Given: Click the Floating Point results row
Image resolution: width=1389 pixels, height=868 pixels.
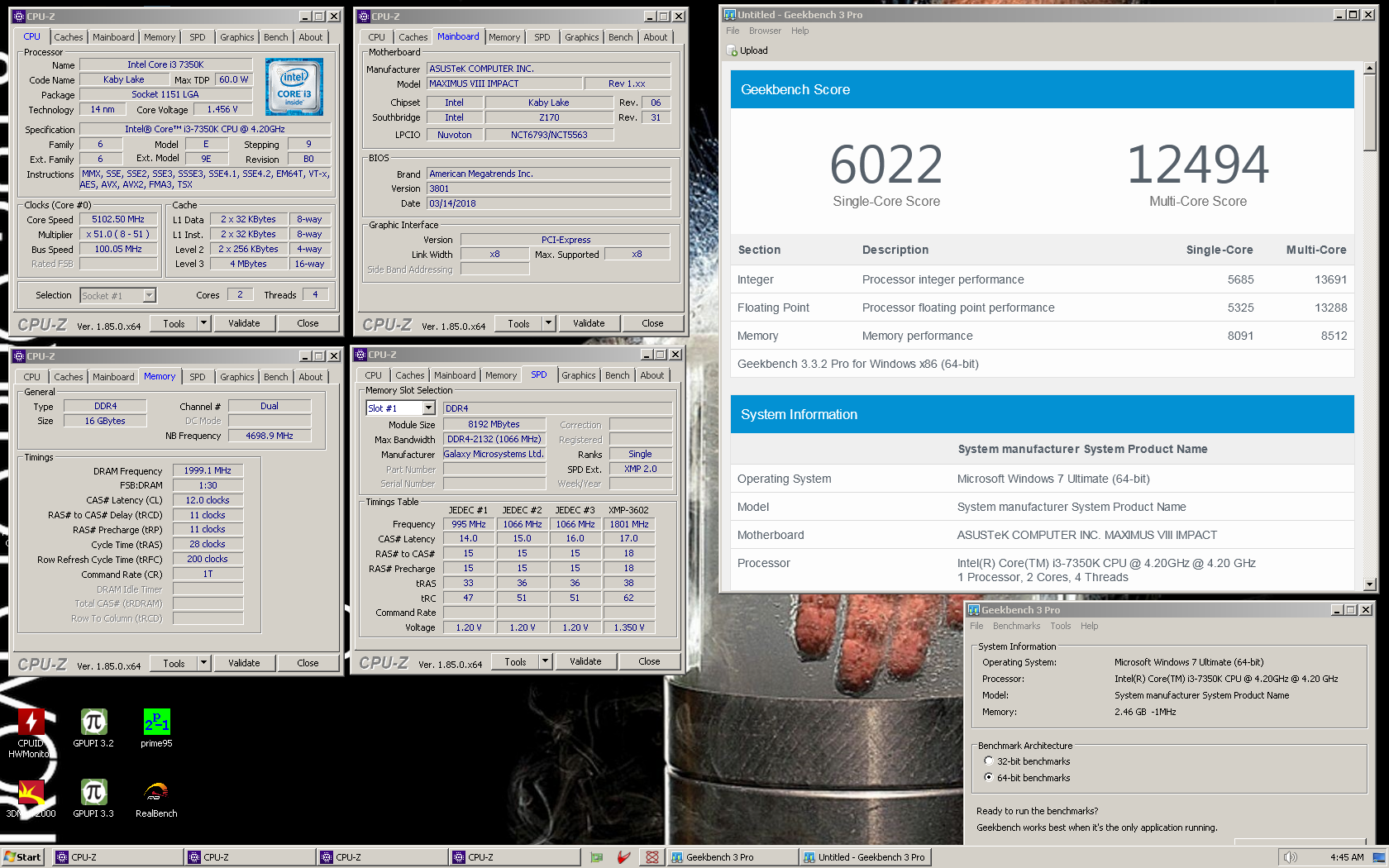Looking at the screenshot, I should (x=1042, y=308).
